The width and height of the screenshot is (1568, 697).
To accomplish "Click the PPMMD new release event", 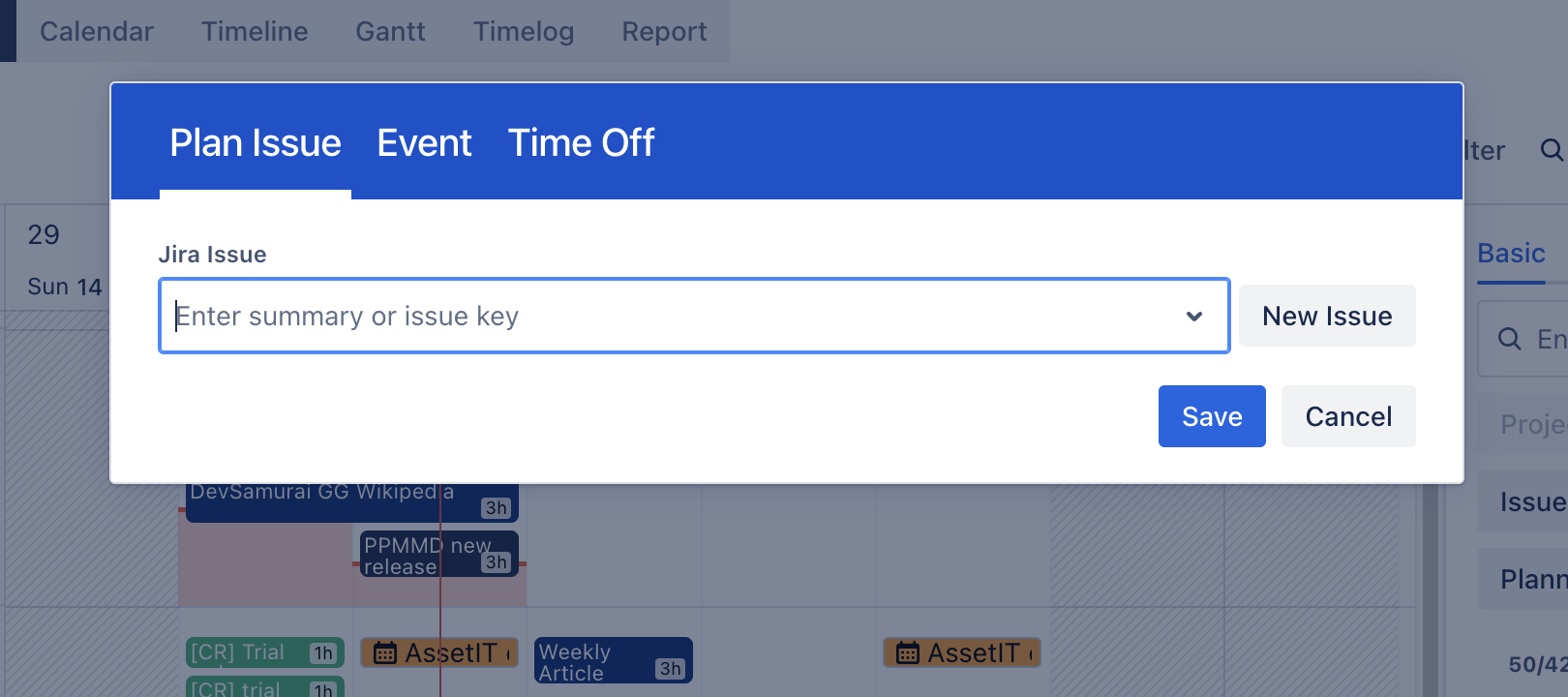I will tap(426, 556).
